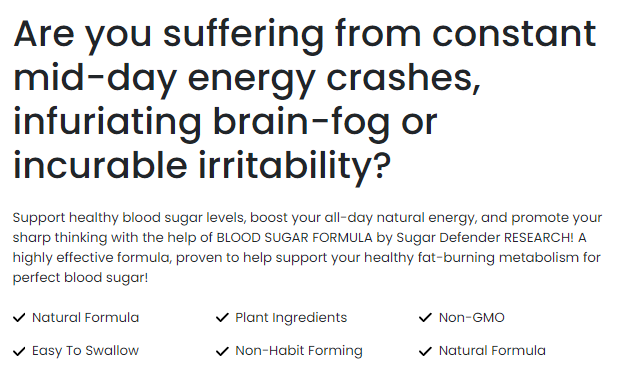Click "mid-day energy crashes" in the heading
This screenshot has width=632, height=368.
click(247, 79)
